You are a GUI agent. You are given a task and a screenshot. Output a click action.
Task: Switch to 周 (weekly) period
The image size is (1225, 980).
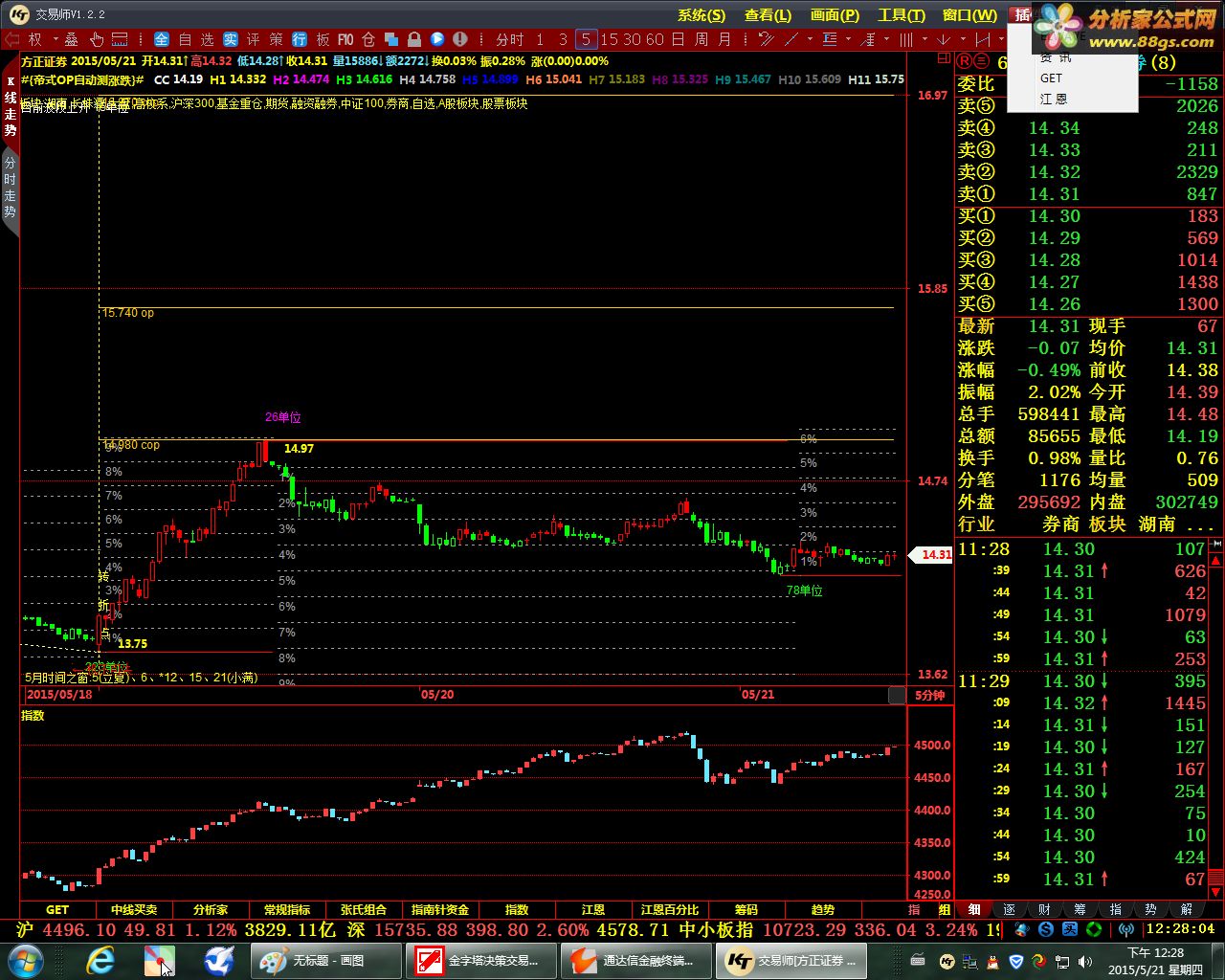pyautogui.click(x=702, y=39)
